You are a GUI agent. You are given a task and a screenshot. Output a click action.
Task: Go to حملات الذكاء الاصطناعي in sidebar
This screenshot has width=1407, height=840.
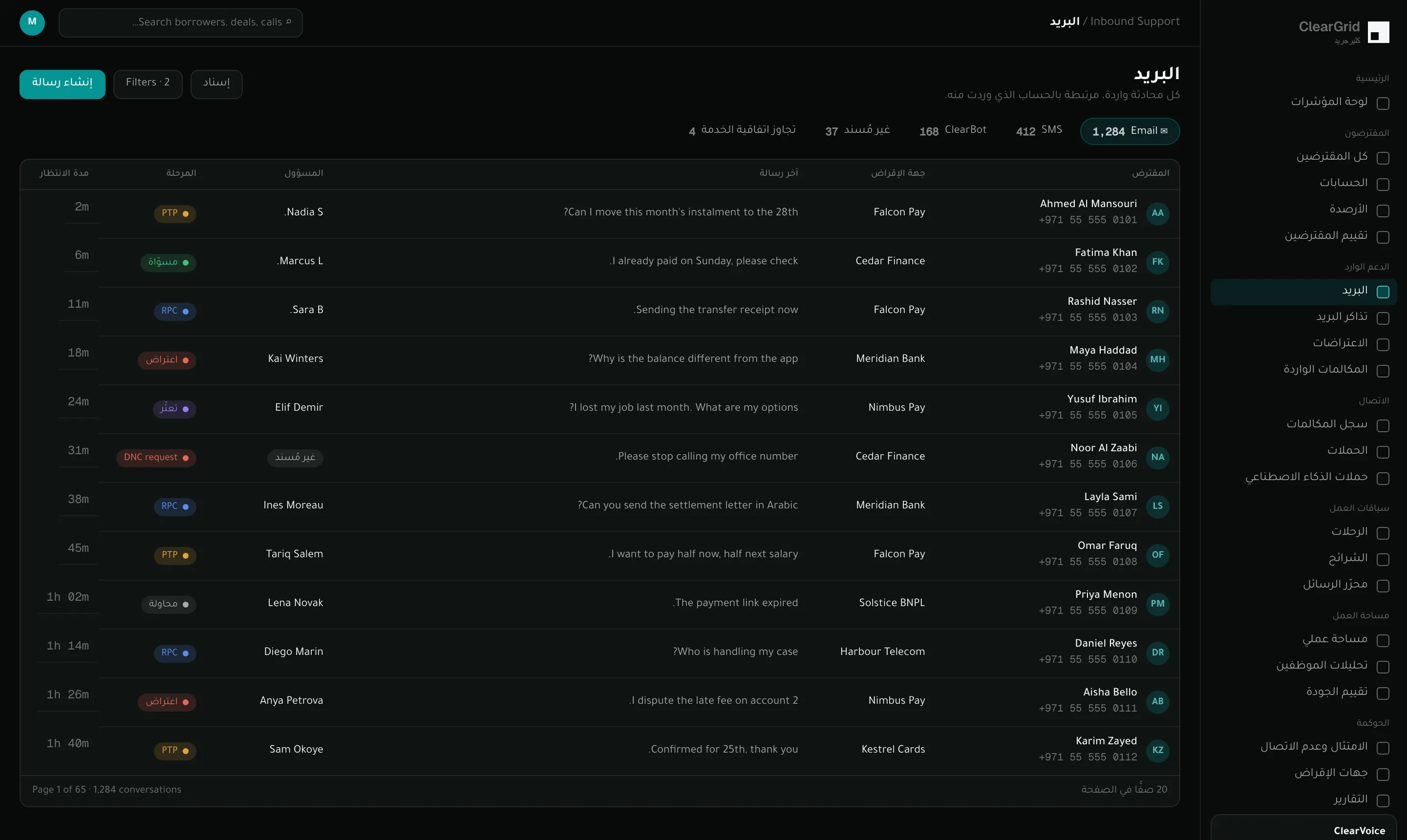tap(1303, 478)
